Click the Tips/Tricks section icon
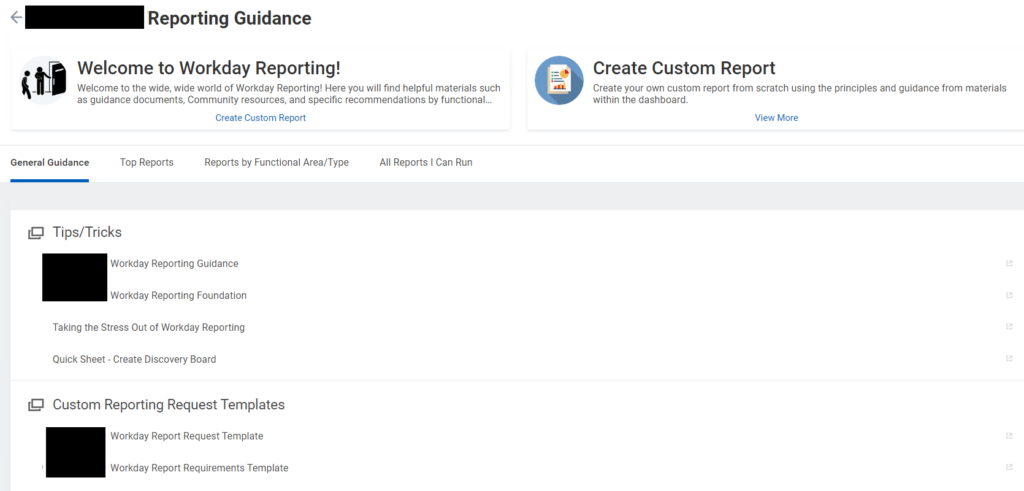Image resolution: width=1024 pixels, height=491 pixels. click(x=35, y=233)
